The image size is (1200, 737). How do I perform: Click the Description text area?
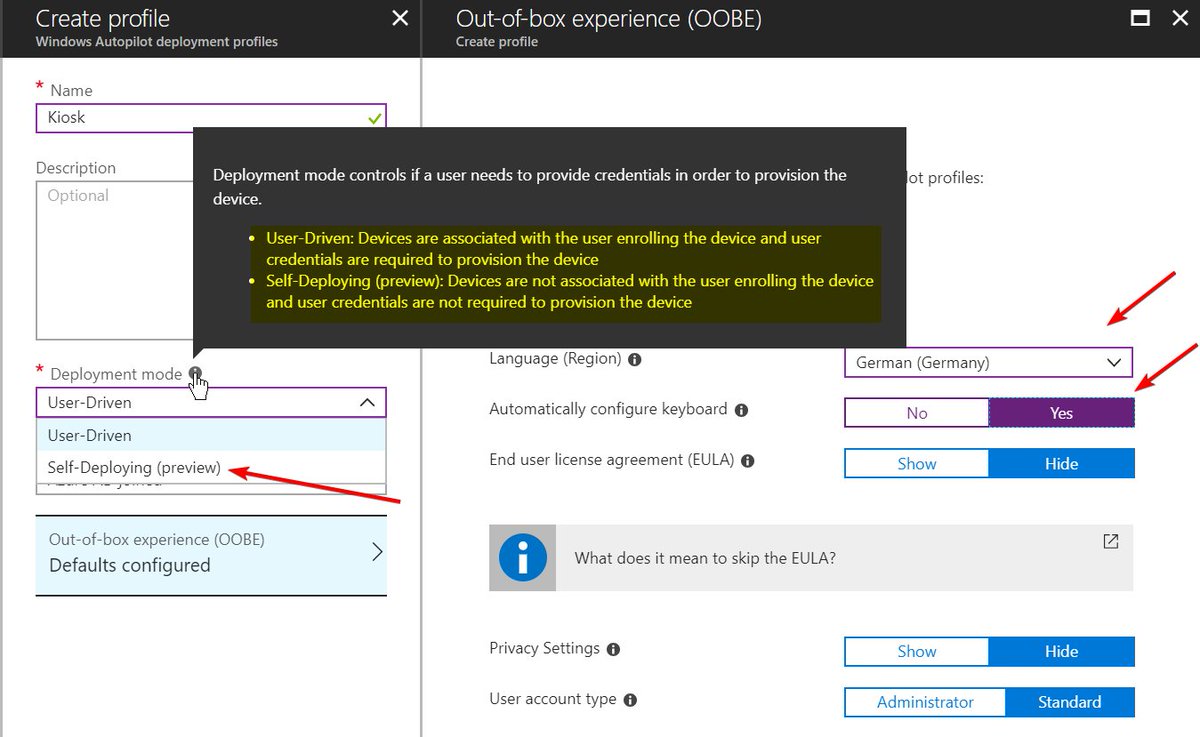(x=115, y=260)
